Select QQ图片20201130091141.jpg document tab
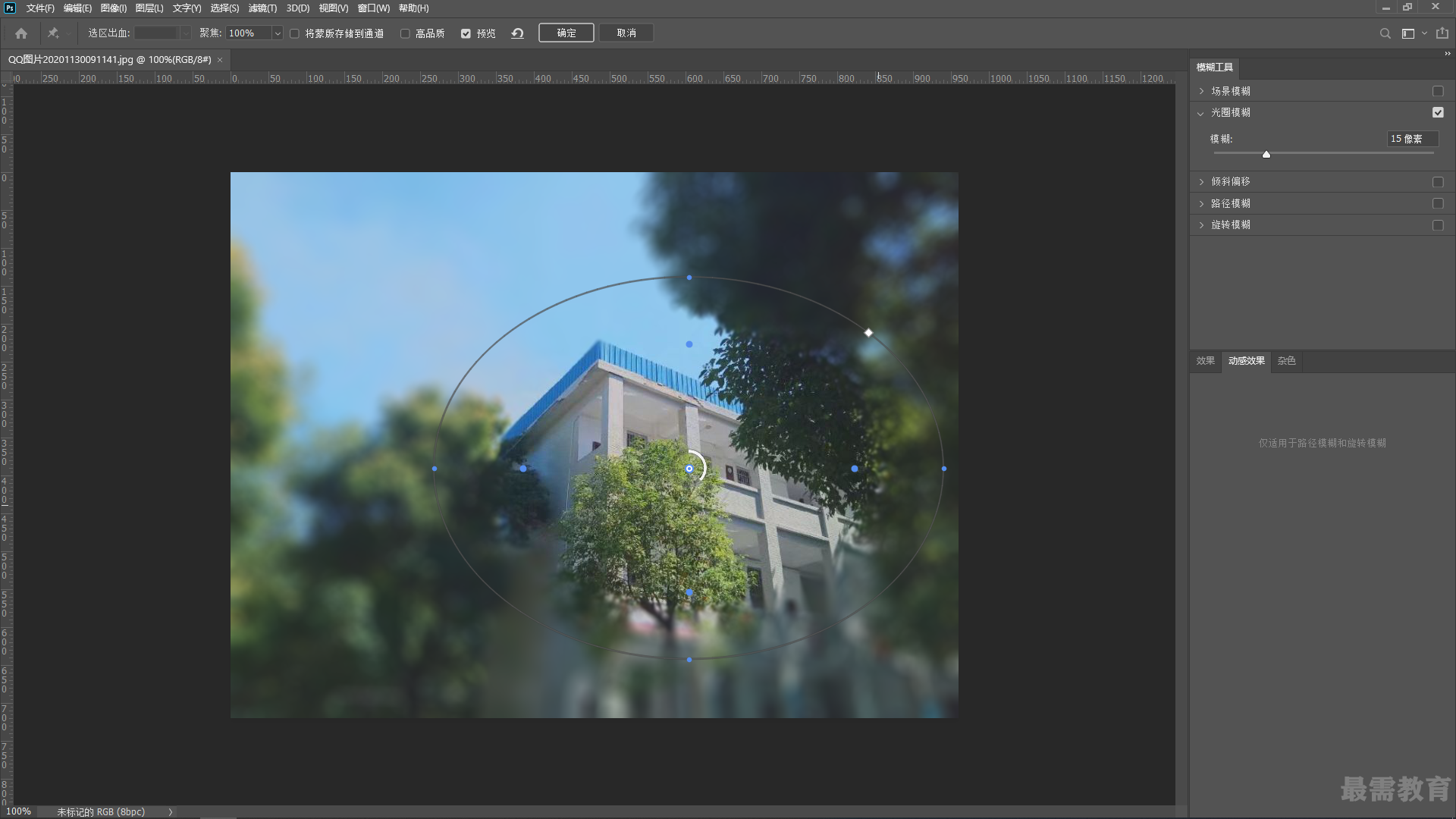The height and width of the screenshot is (819, 1456). tap(110, 60)
